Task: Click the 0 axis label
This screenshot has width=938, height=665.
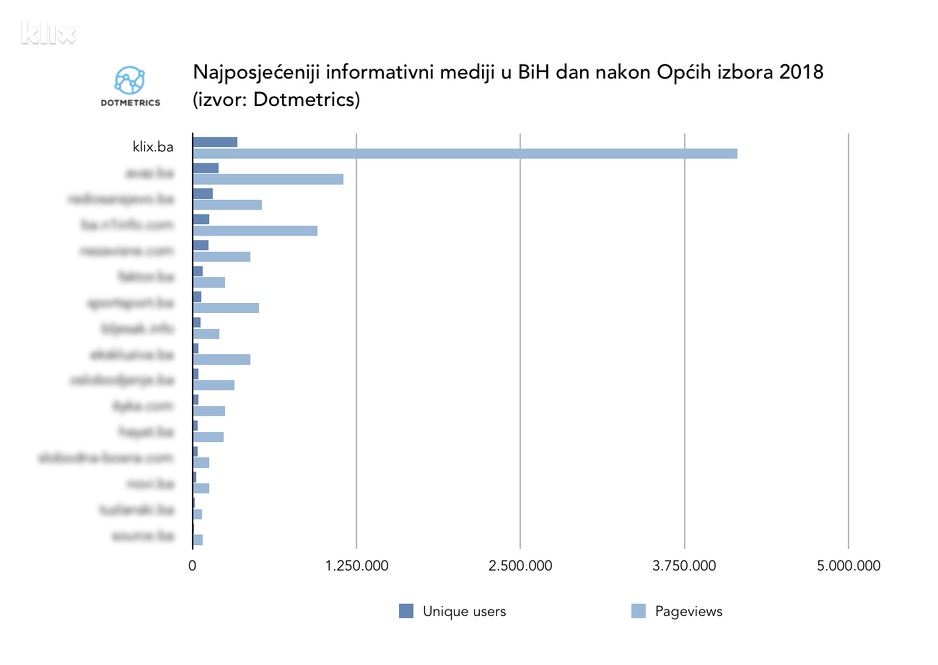Action: point(192,566)
